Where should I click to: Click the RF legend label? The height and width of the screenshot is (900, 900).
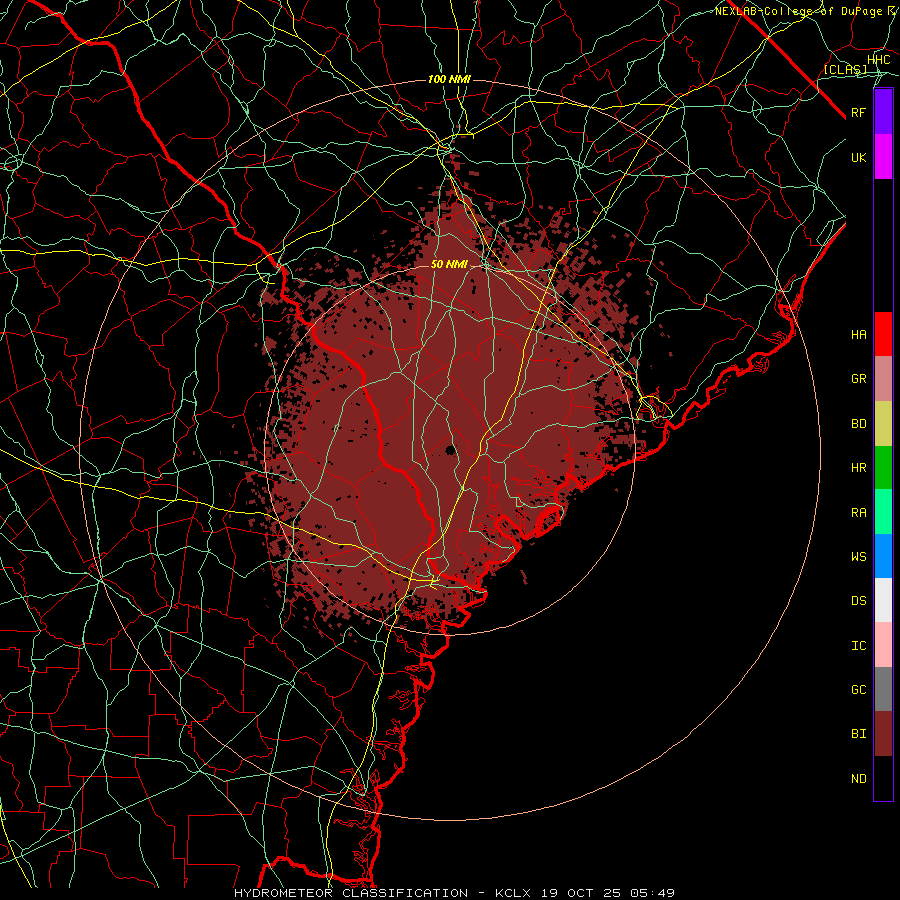(859, 113)
